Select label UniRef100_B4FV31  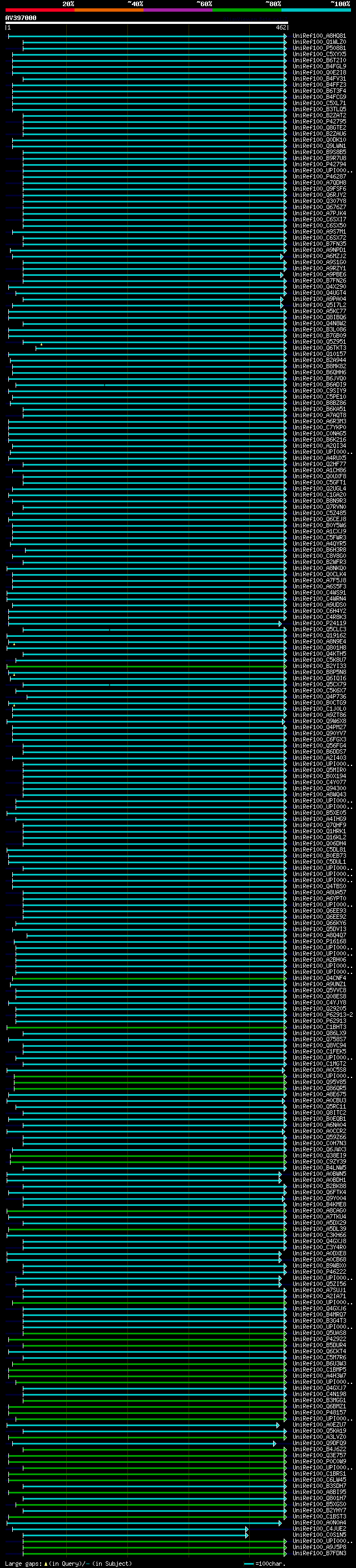[319, 78]
